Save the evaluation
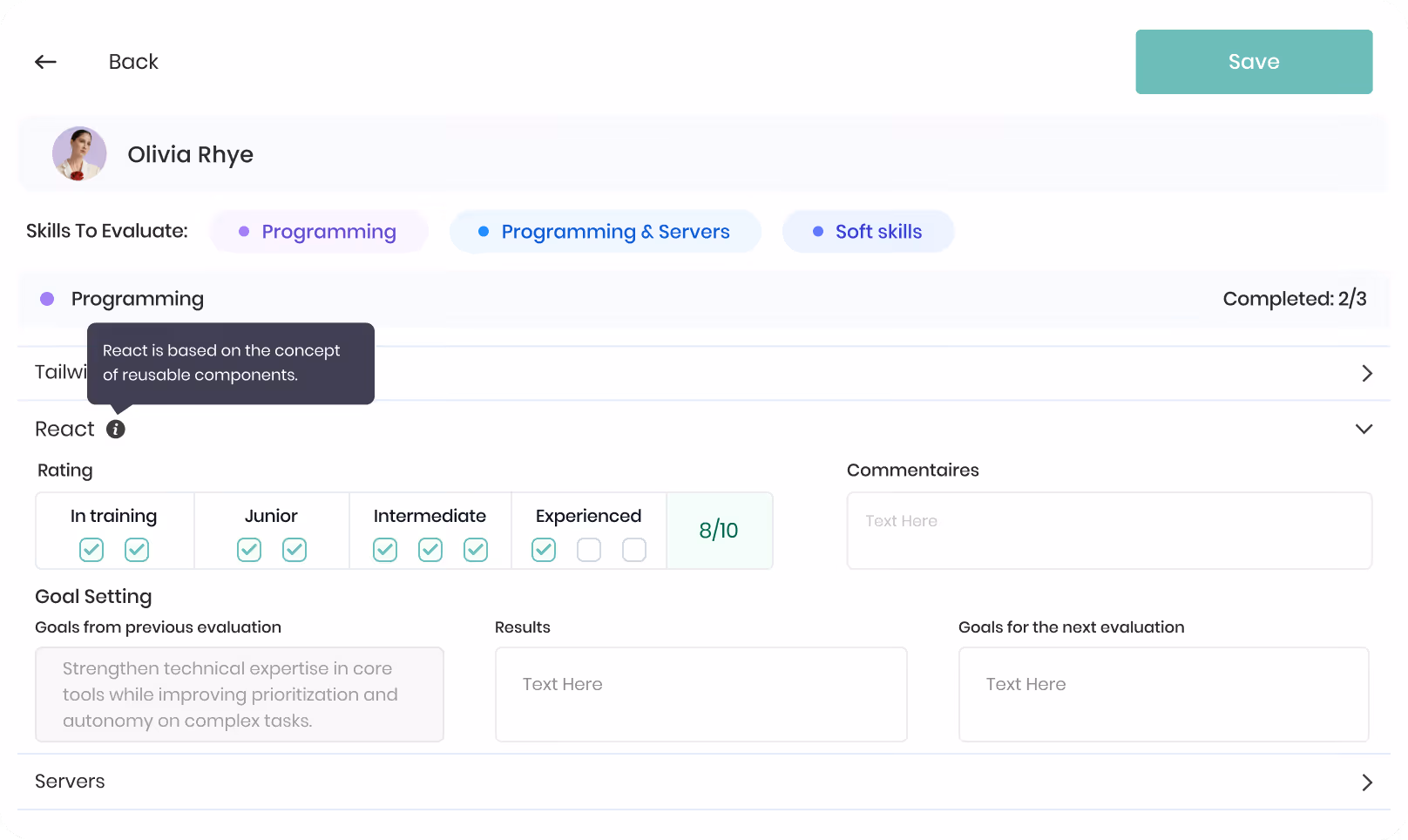The height and width of the screenshot is (840, 1408). point(1254,62)
